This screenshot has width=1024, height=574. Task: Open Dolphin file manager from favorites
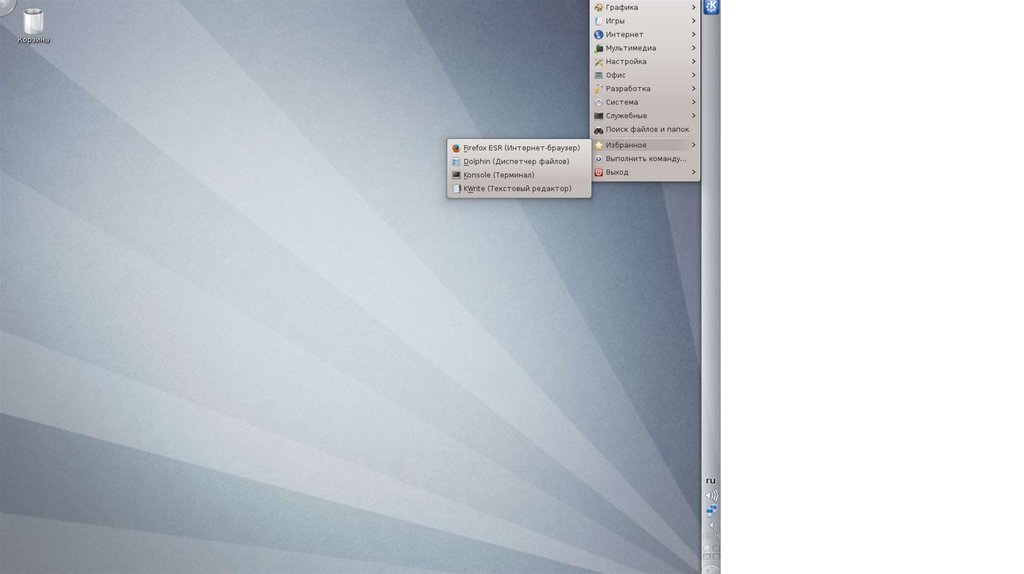(x=515, y=161)
